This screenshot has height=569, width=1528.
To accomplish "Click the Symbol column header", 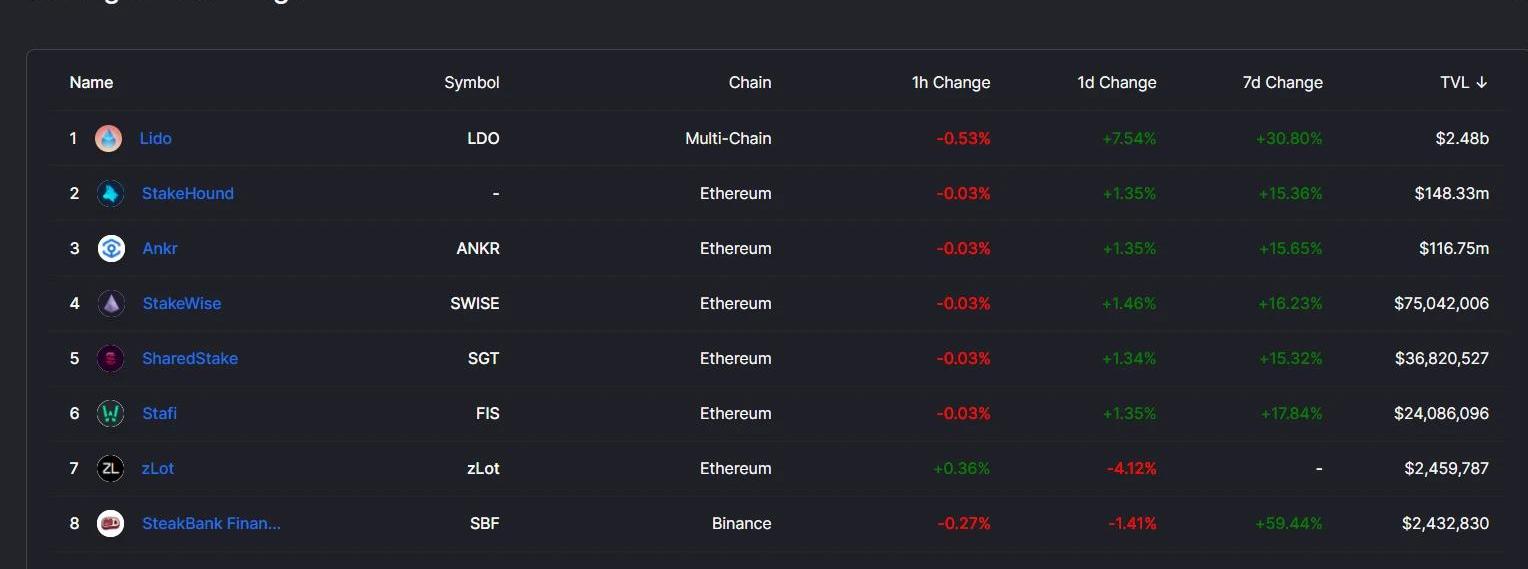I will pos(472,82).
